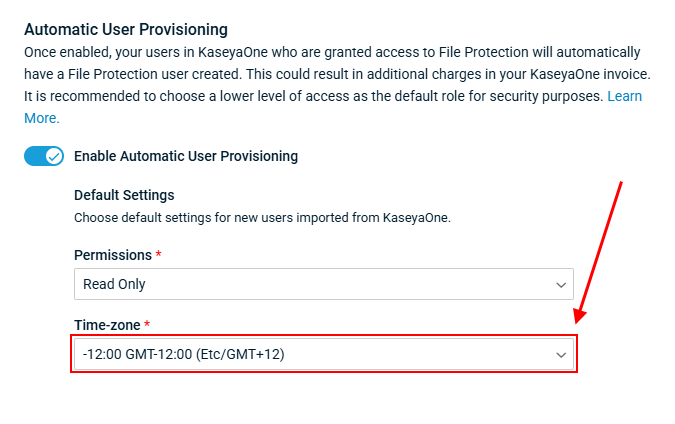Click the 'Choose default settings for new users' text
Image resolution: width=675 pixels, height=424 pixels.
coord(262,216)
